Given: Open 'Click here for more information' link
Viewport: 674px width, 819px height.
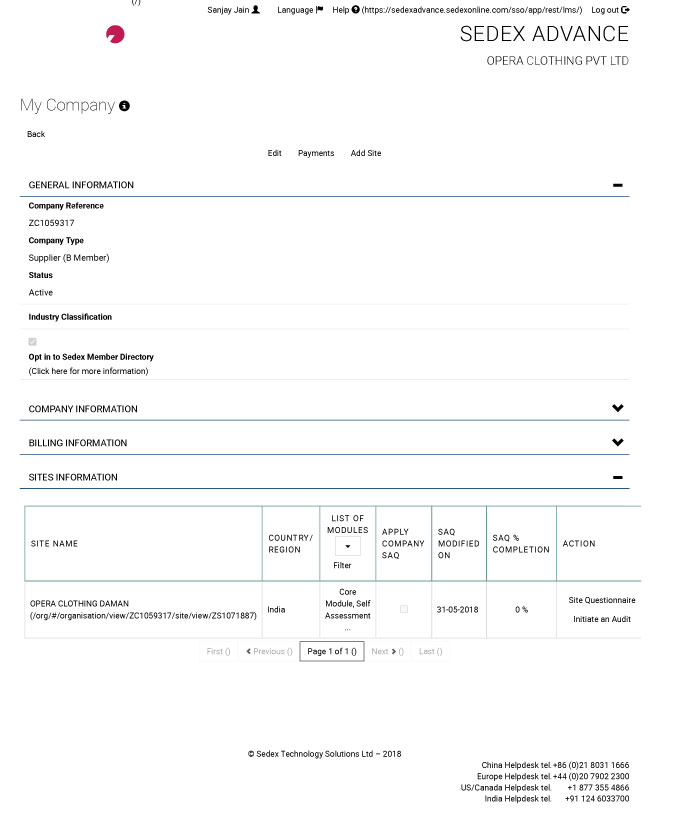Looking at the screenshot, I should (x=88, y=371).
